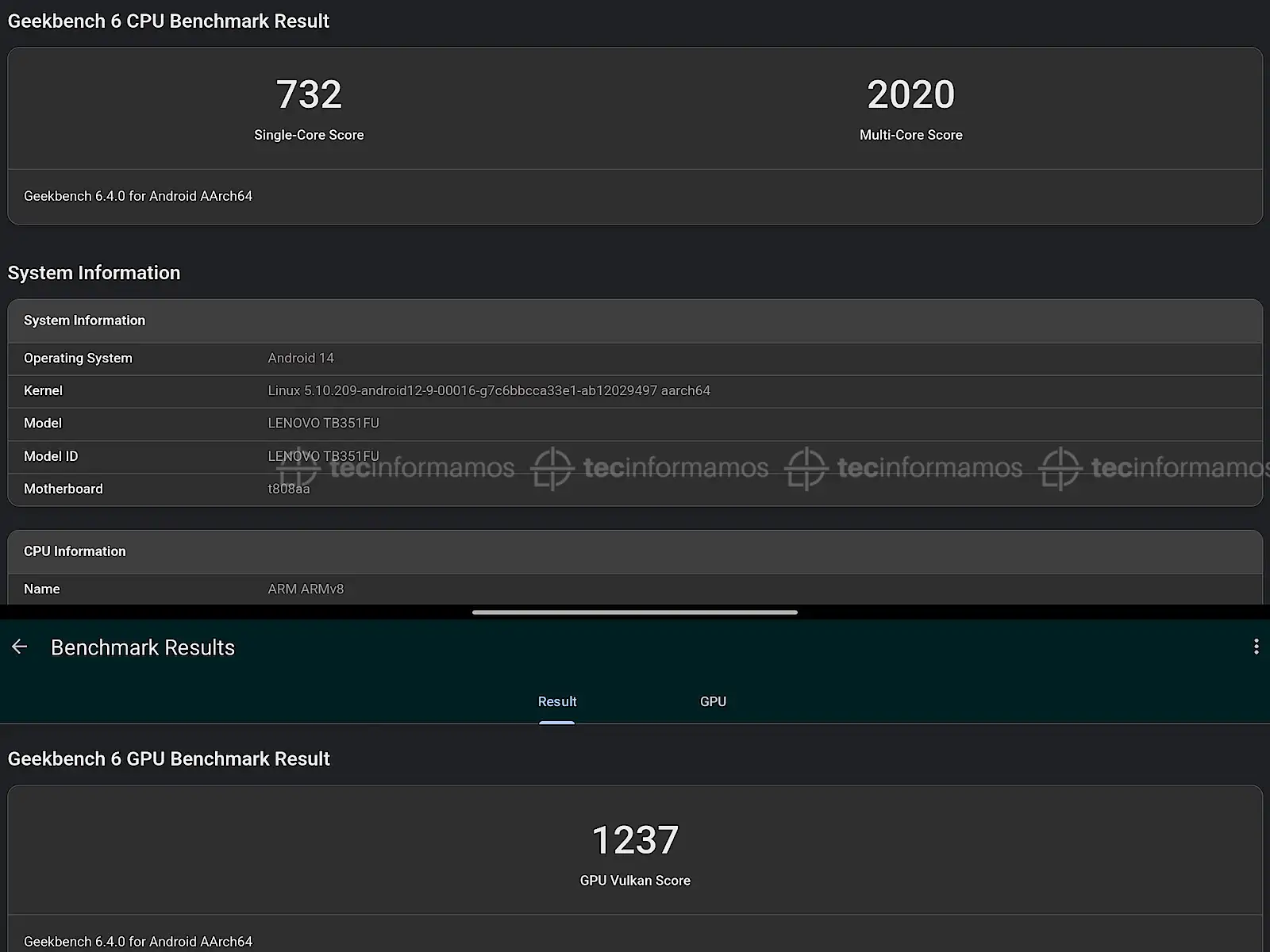Select the Result tab

click(556, 701)
